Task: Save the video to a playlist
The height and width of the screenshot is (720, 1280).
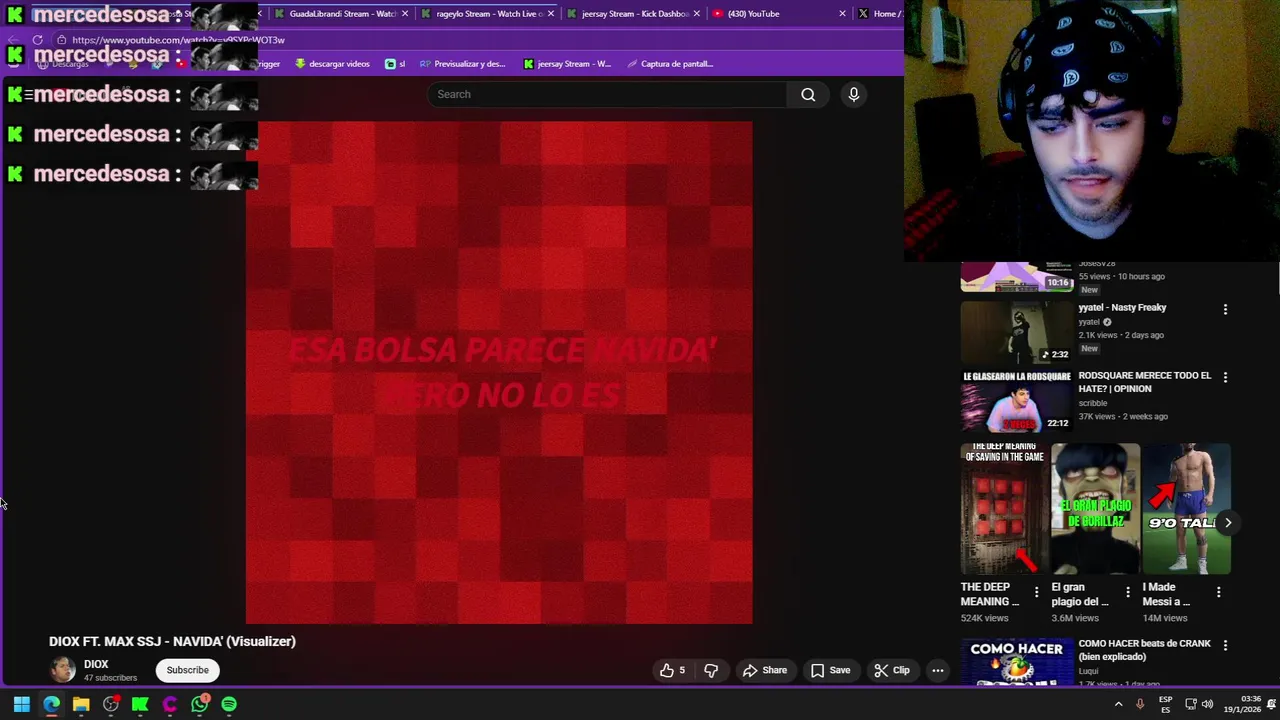Action: click(x=830, y=670)
